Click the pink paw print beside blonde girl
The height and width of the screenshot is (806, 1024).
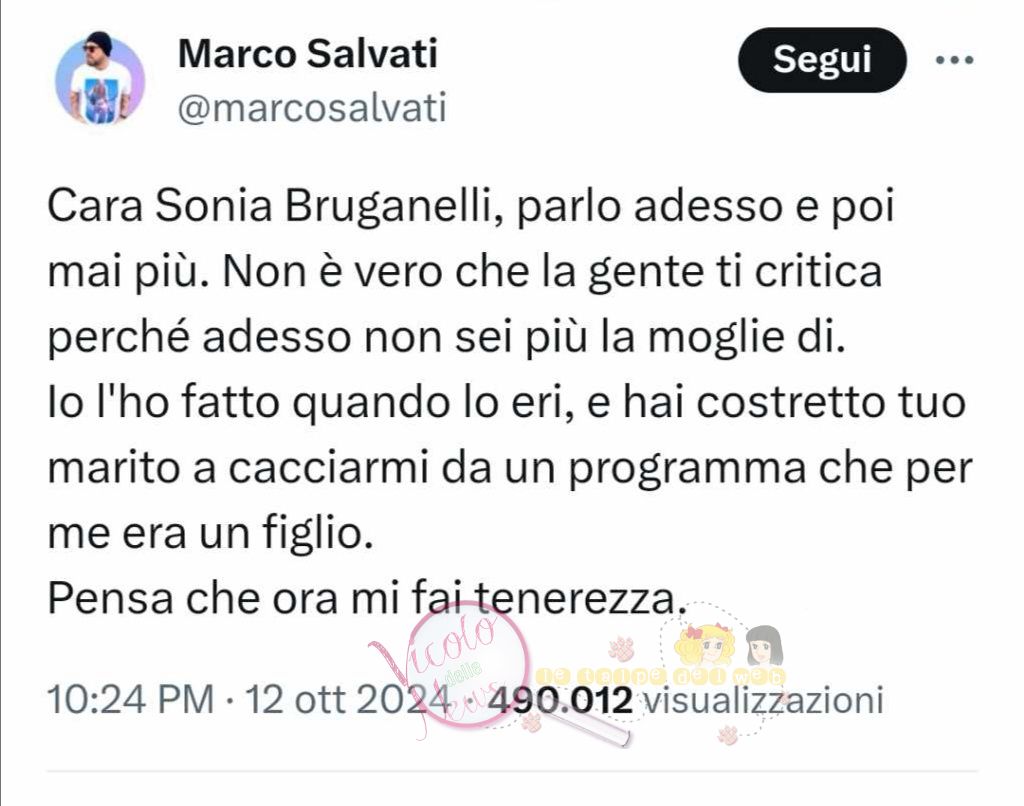(621, 648)
